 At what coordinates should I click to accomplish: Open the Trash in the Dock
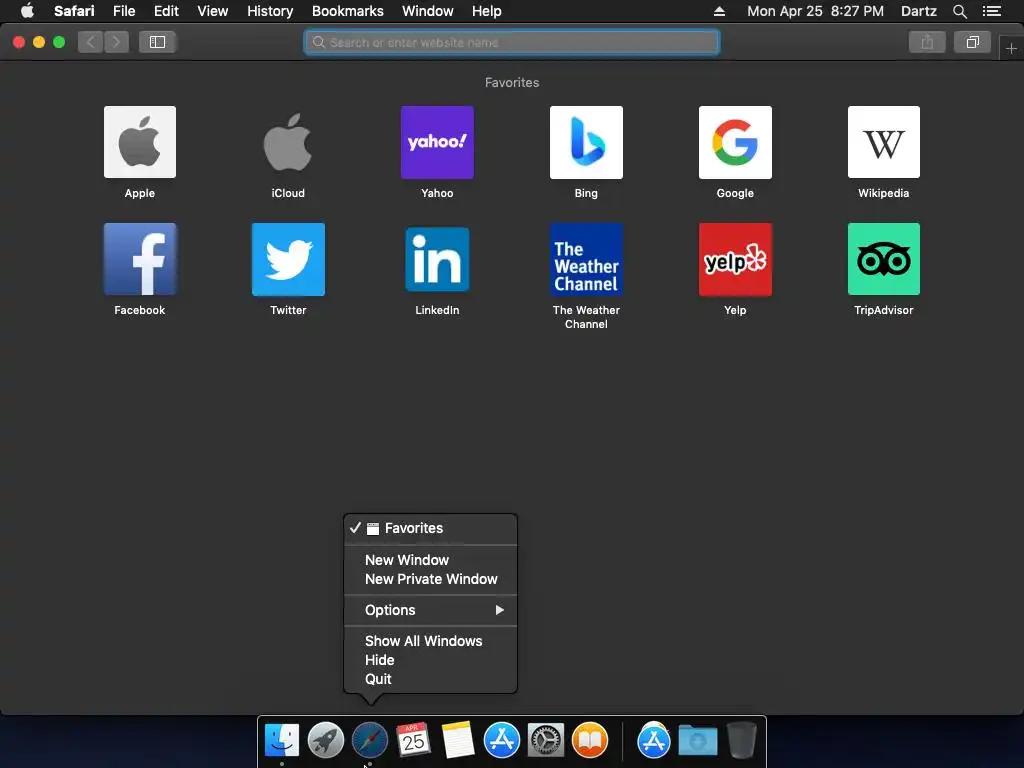tap(741, 741)
